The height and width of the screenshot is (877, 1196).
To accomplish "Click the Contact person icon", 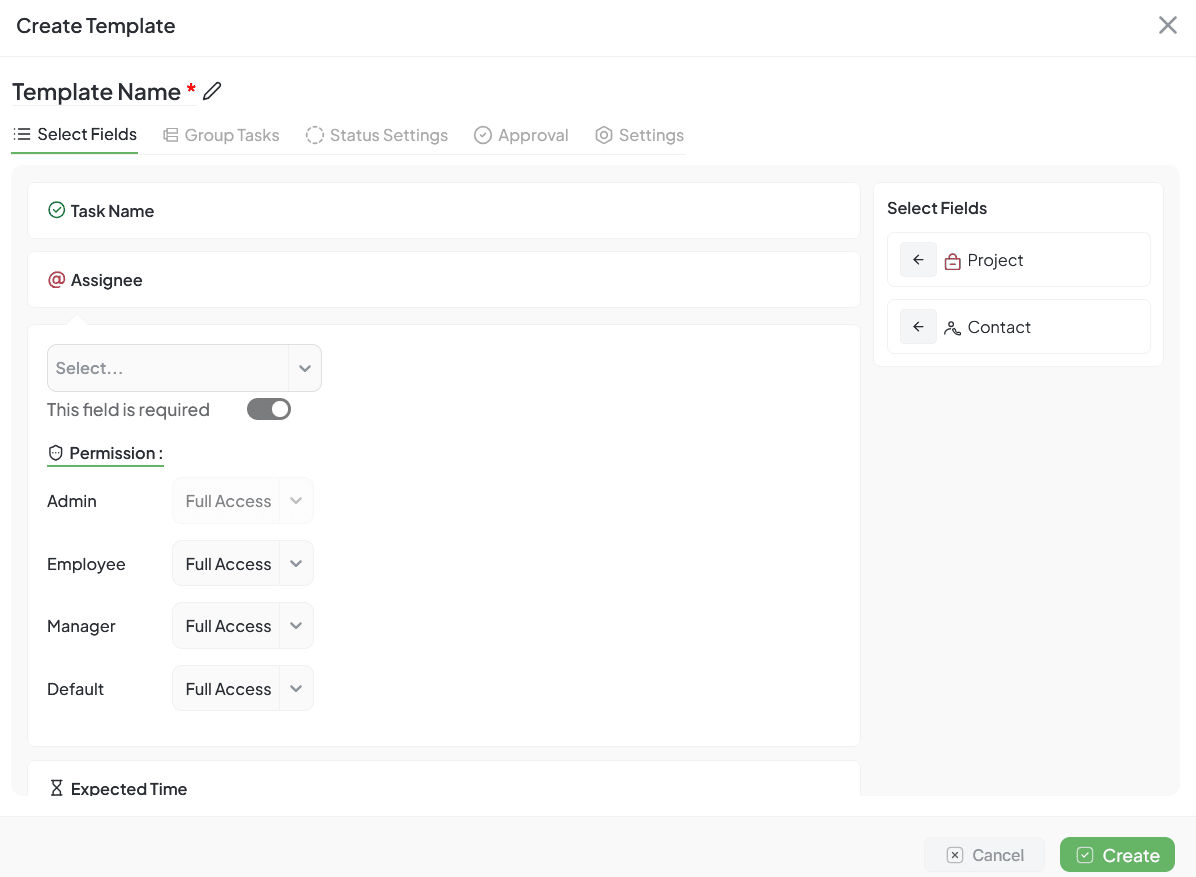I will pyautogui.click(x=952, y=328).
